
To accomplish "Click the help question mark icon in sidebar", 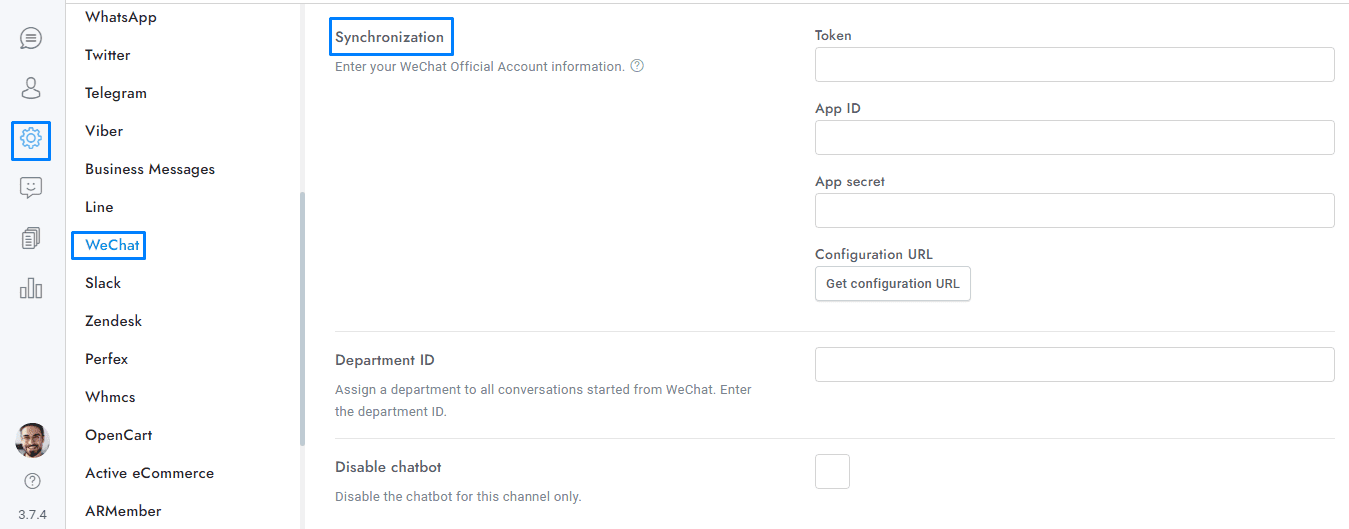I will point(32,481).
